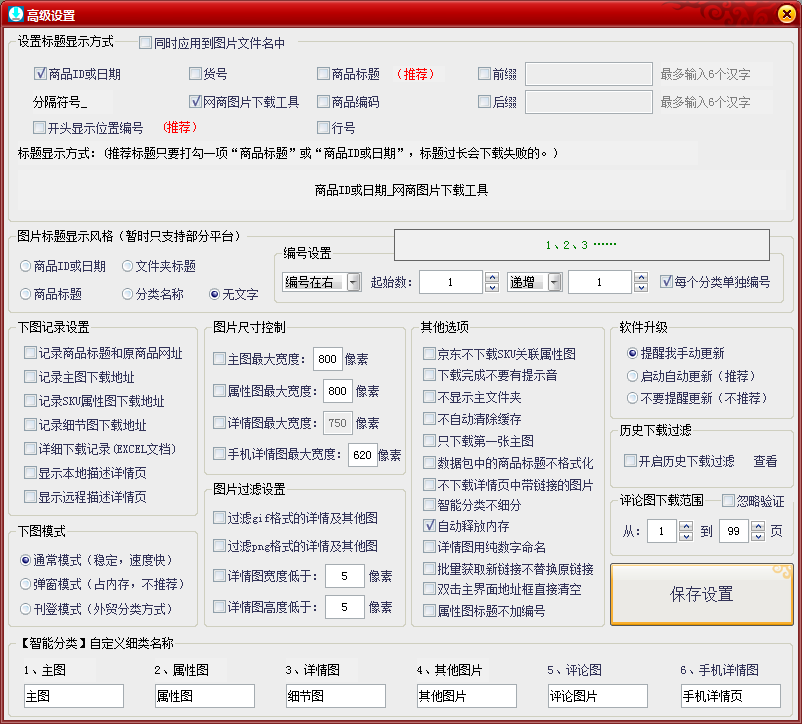Decrease 到 page value with down arrow
Screen dimensions: 802x724
(758, 536)
